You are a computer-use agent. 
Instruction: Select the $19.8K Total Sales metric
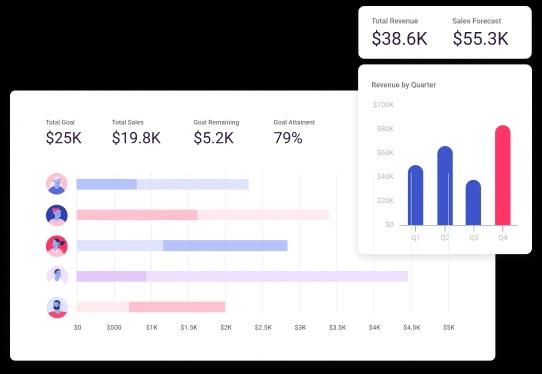[136, 138]
